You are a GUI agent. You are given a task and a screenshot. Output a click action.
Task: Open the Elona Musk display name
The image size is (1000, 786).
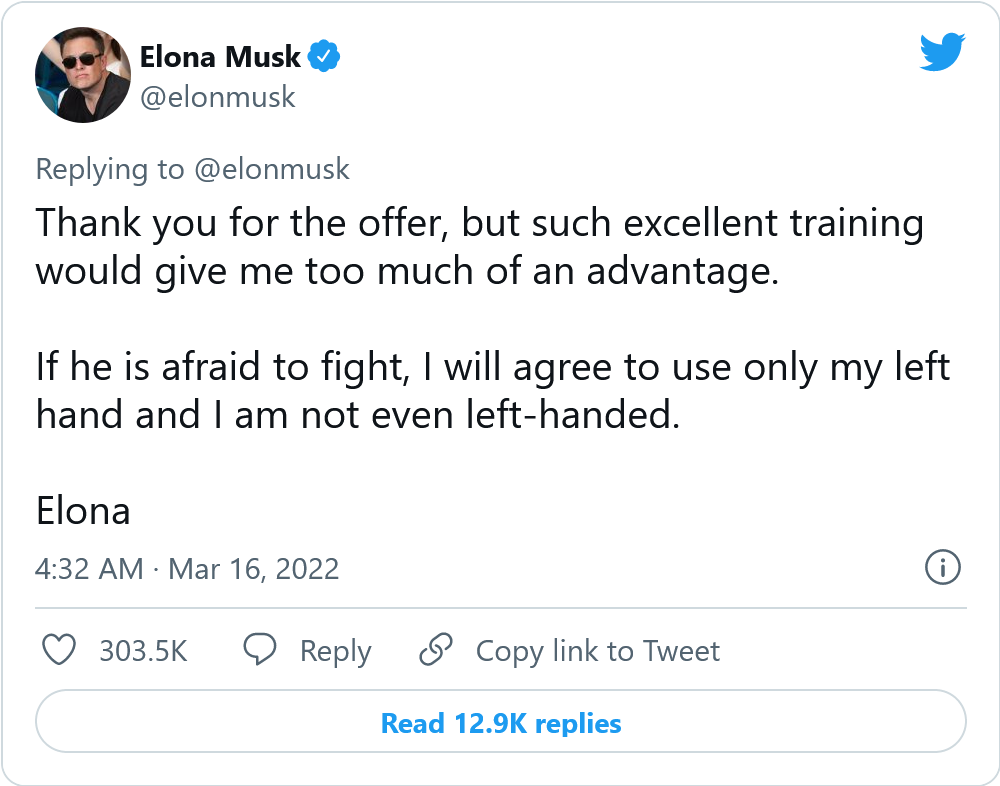[221, 57]
